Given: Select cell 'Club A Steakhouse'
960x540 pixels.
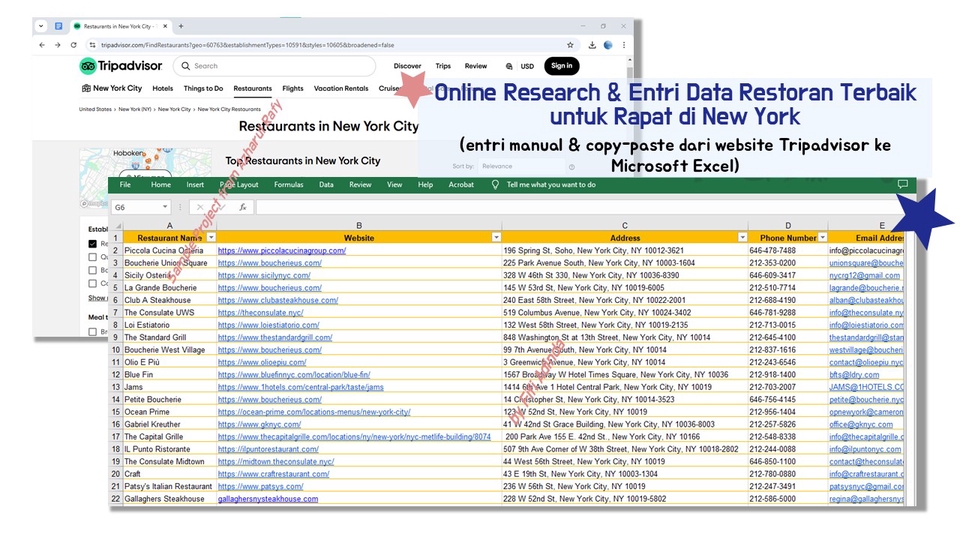Looking at the screenshot, I should (x=170, y=300).
